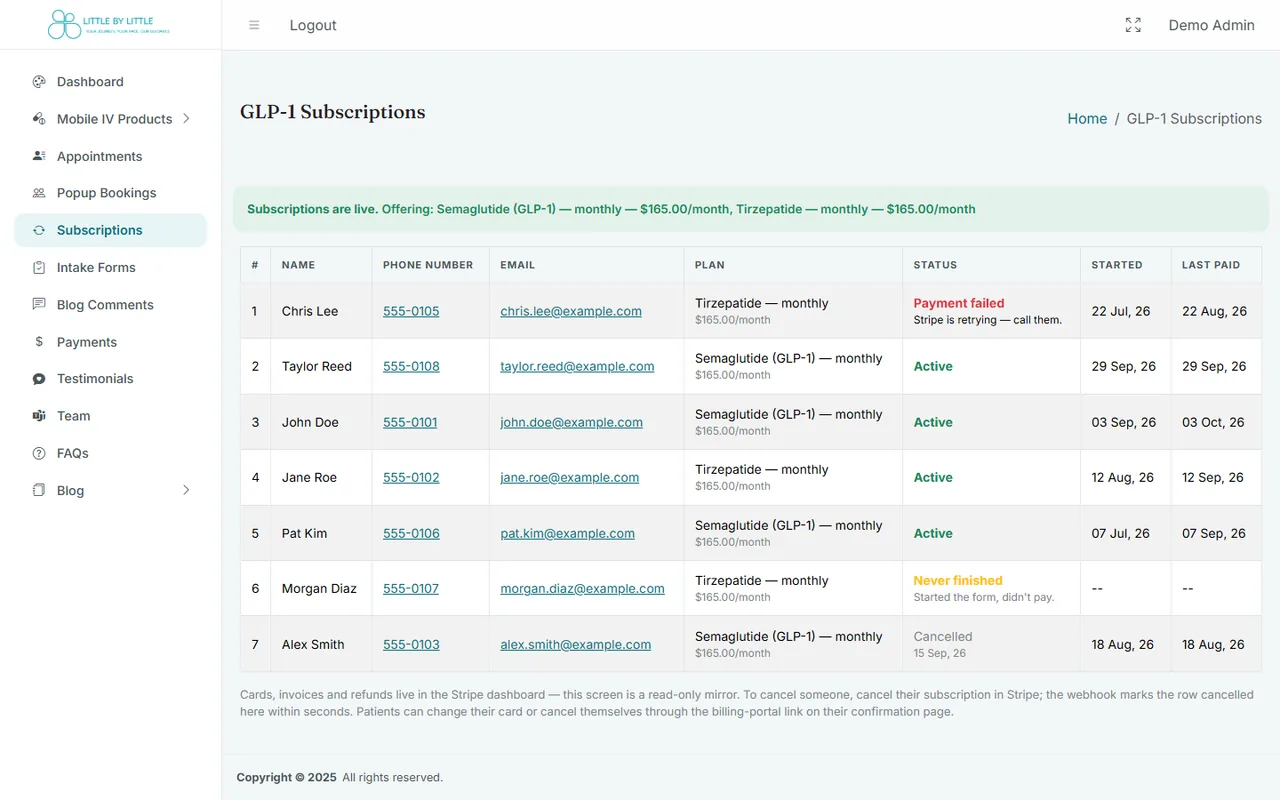This screenshot has width=1280, height=800.
Task: Call Chris Lee at 555-0105
Action: (x=411, y=311)
